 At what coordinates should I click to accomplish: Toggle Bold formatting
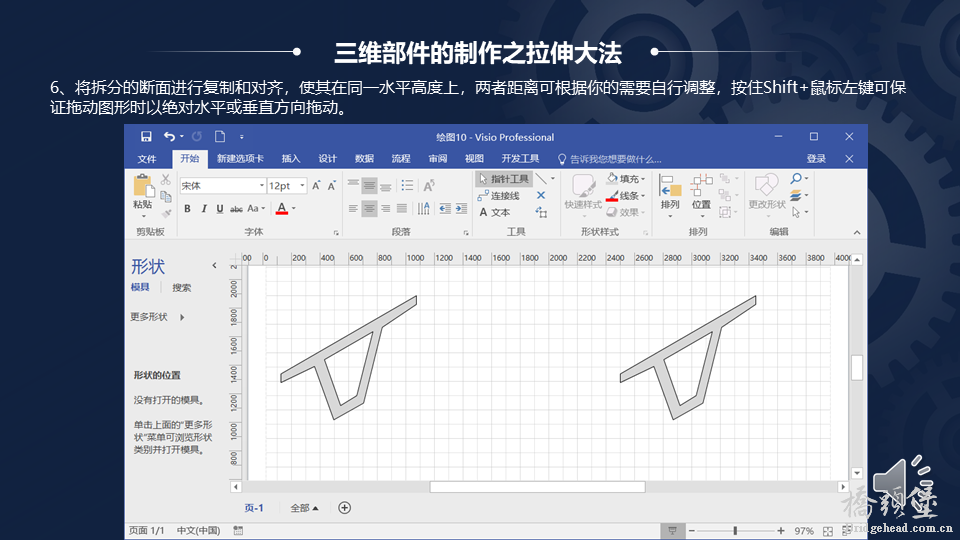click(187, 209)
